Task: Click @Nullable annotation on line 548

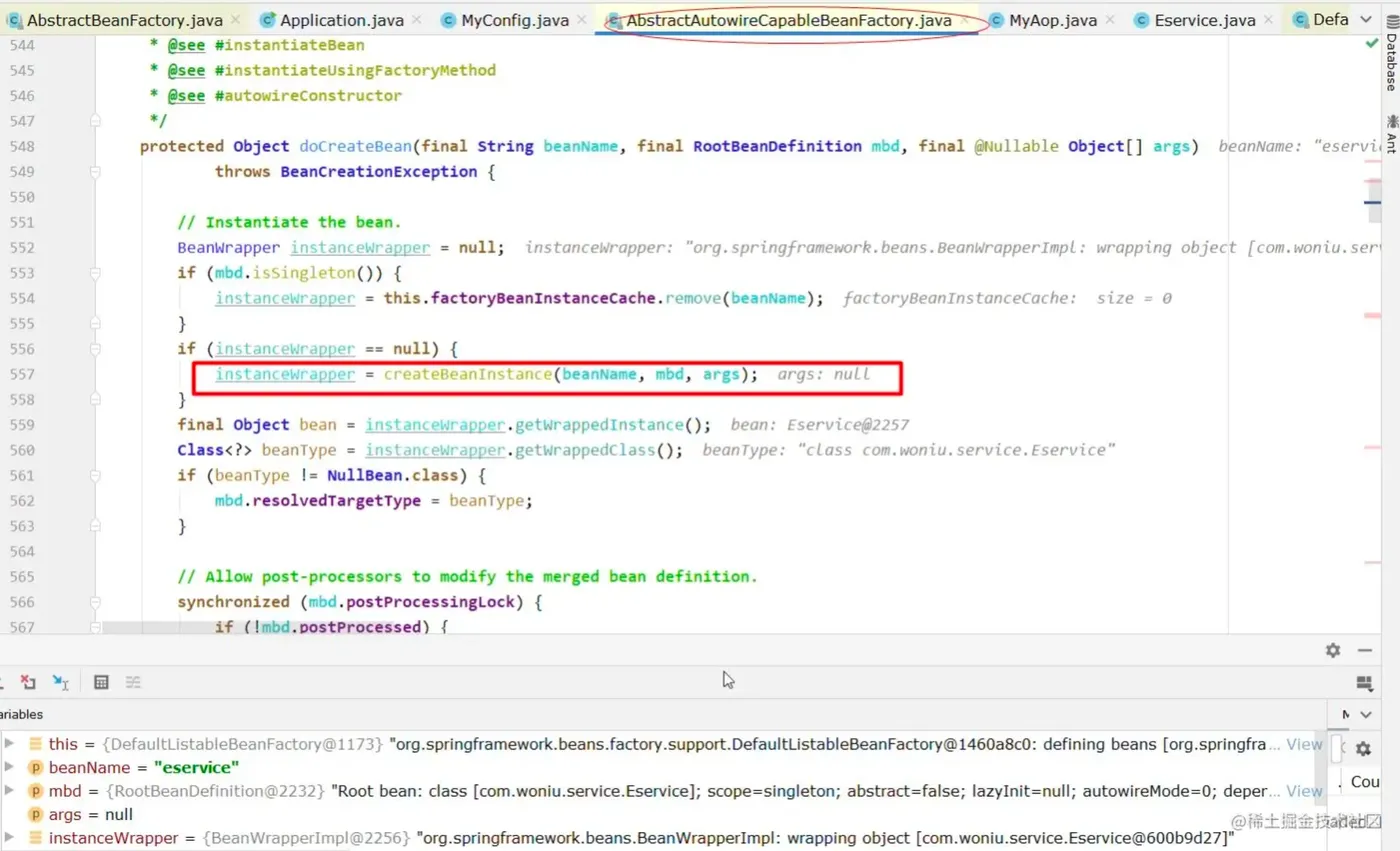Action: pyautogui.click(x=1016, y=146)
